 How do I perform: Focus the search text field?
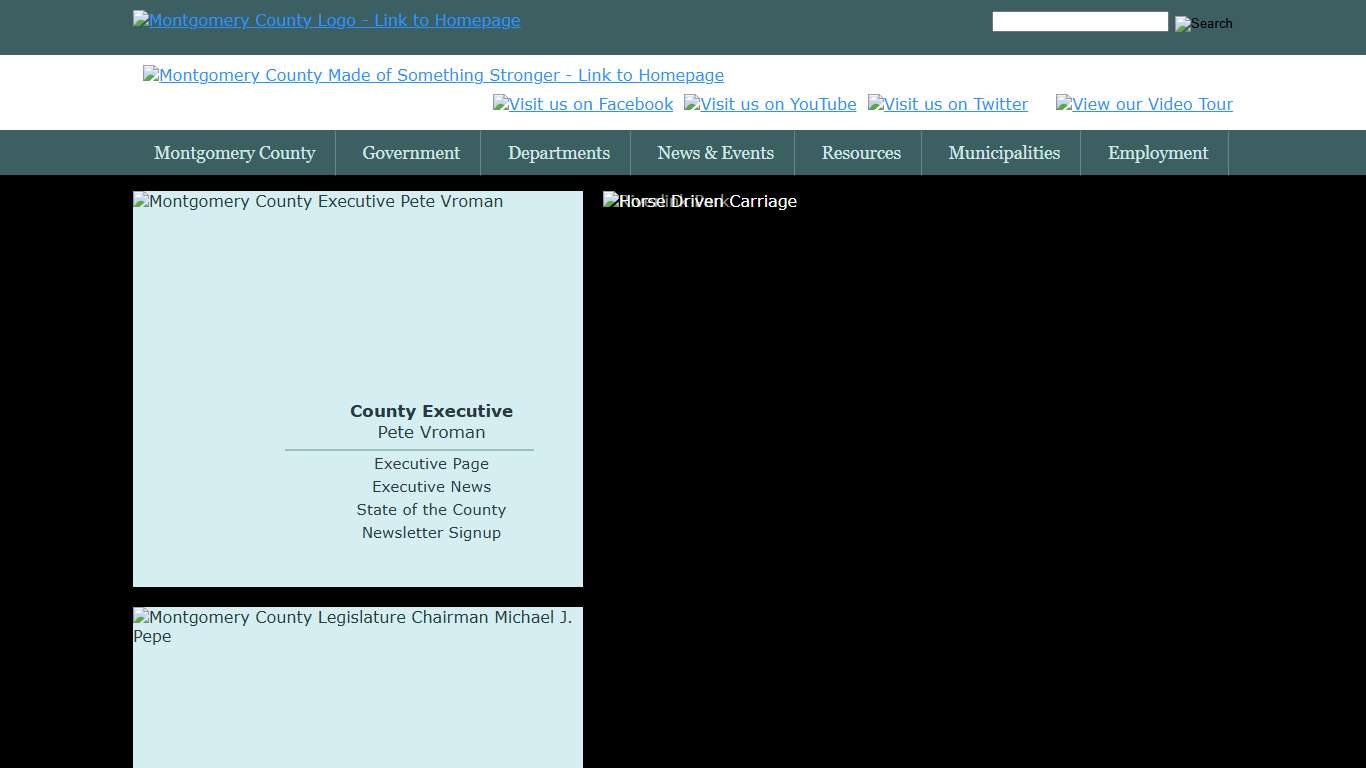1079,22
